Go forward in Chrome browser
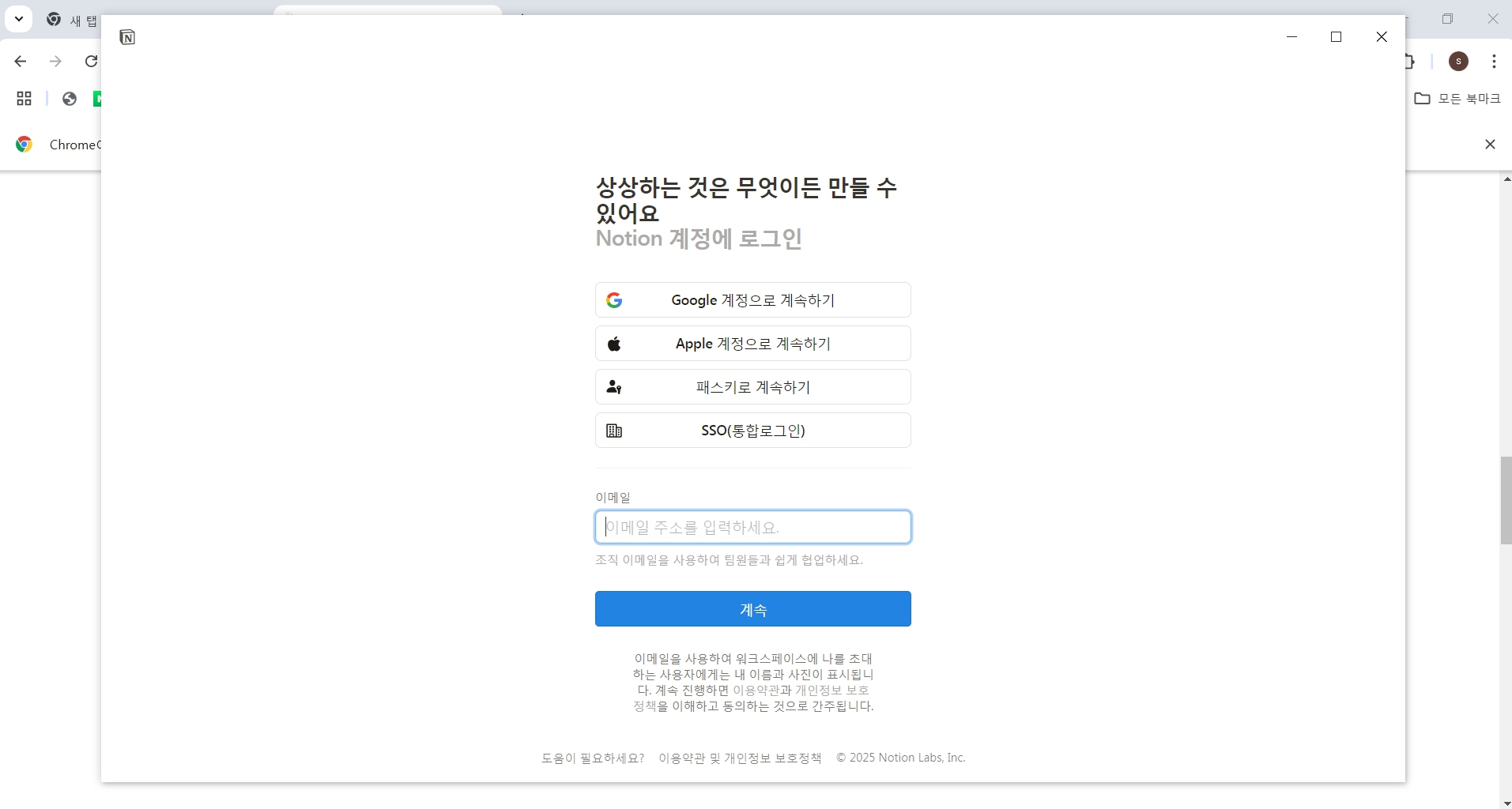The height and width of the screenshot is (809, 1512). (55, 61)
